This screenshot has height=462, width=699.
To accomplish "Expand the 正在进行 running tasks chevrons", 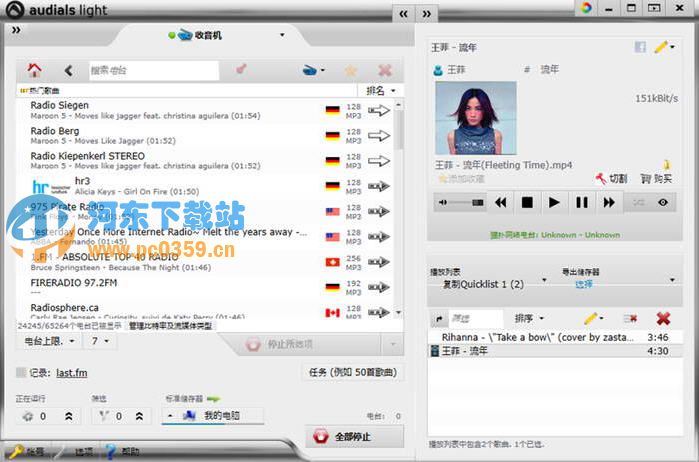I will click(x=69, y=416).
